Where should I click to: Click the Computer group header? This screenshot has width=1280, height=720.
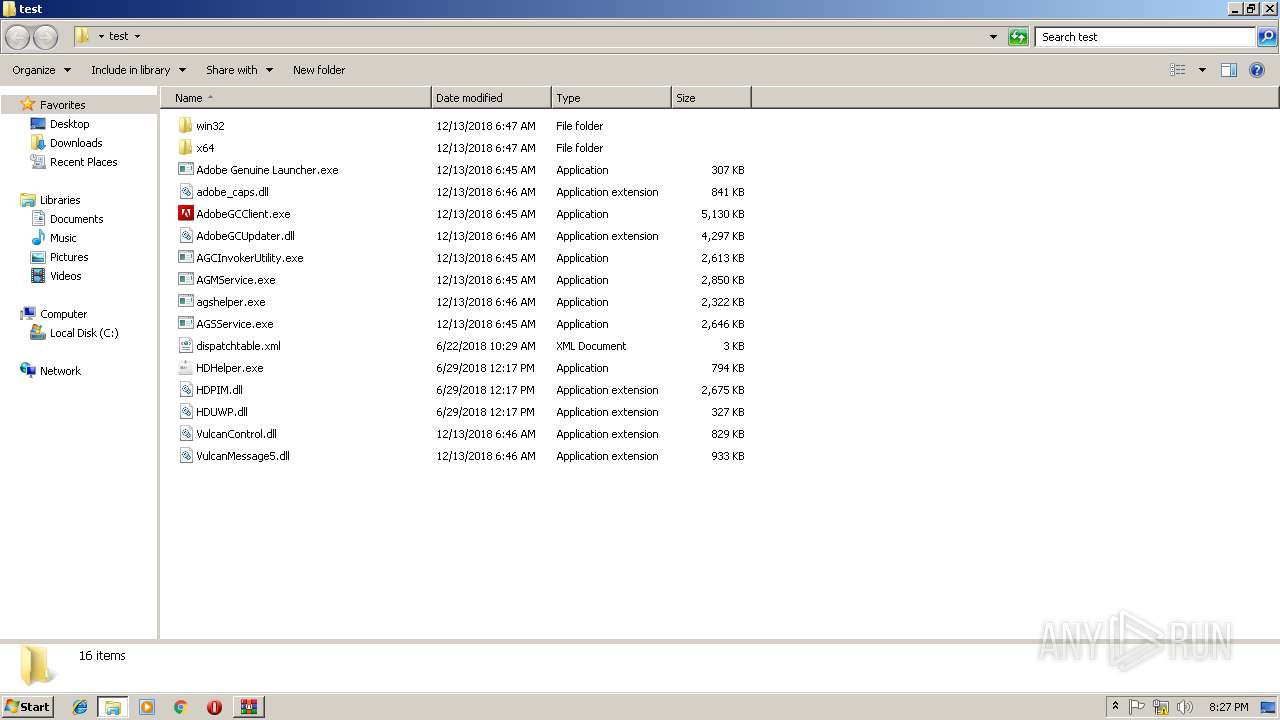63,314
